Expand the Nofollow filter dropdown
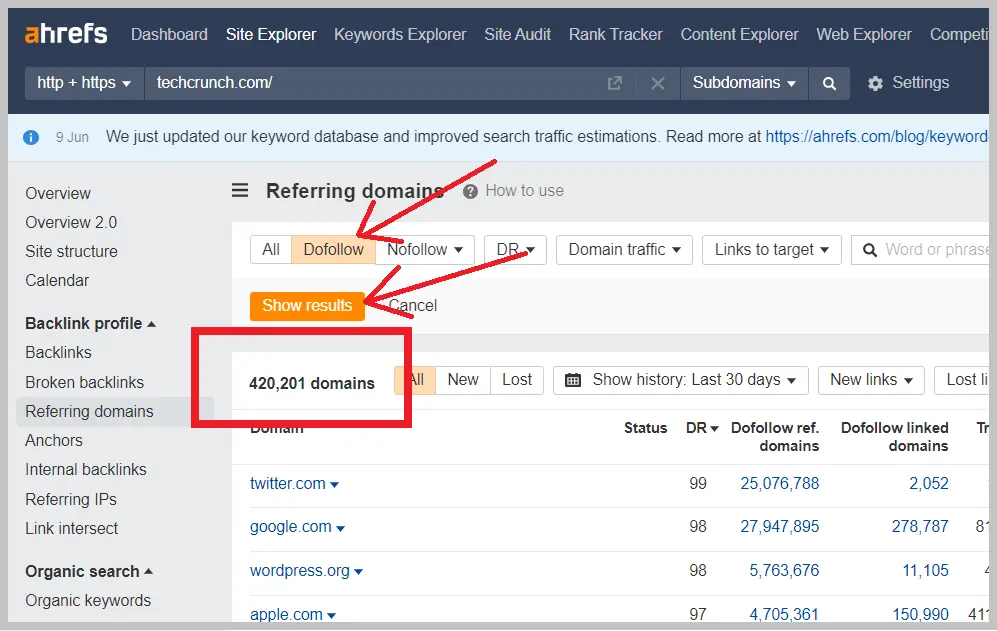The image size is (997, 631). click(x=425, y=249)
